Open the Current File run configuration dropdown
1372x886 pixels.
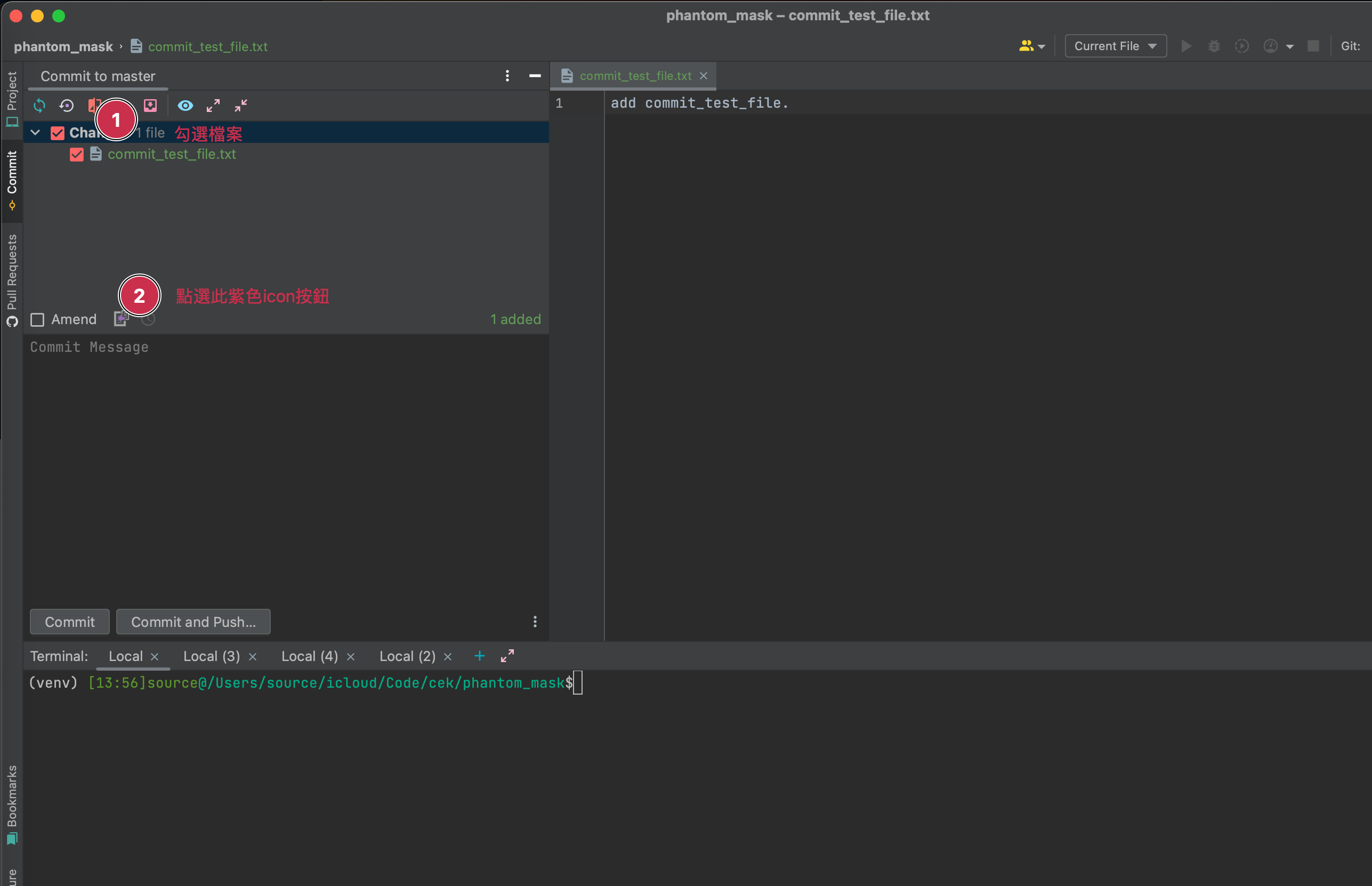click(x=1115, y=46)
